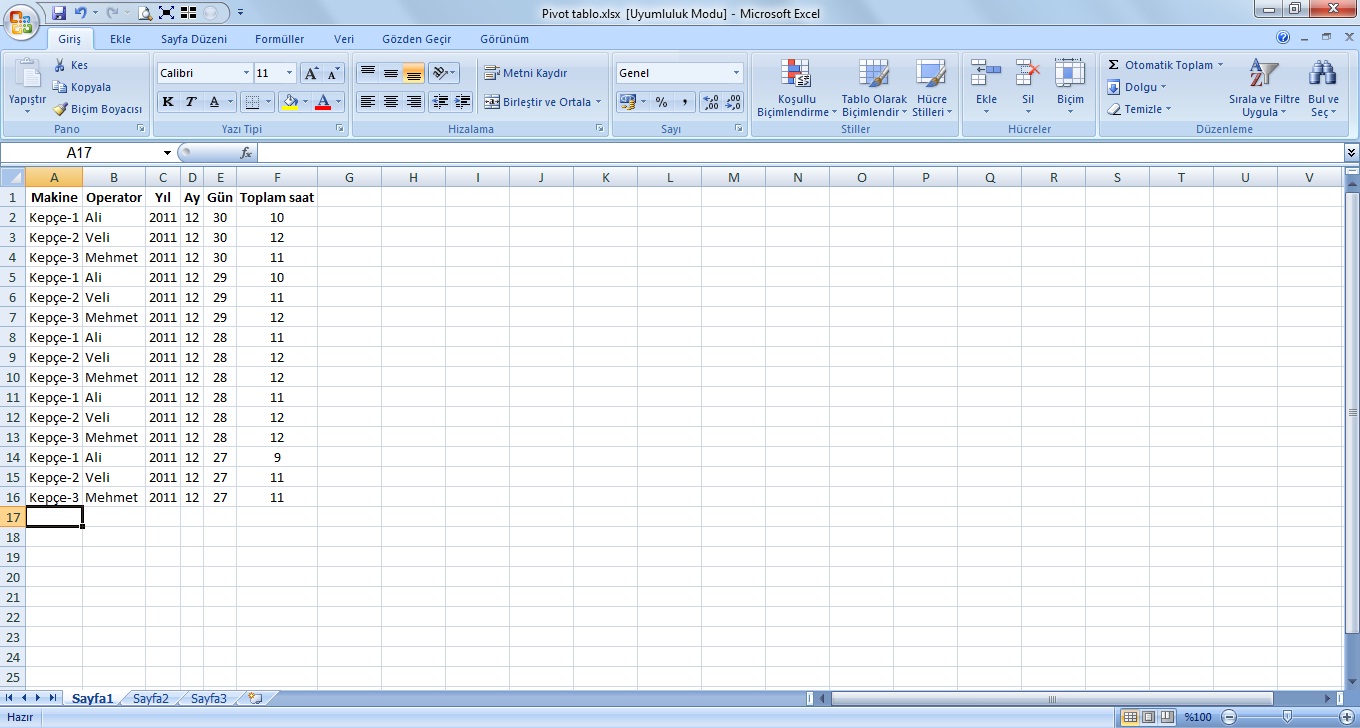
Task: Apply the red font color swatch
Action: 323,101
